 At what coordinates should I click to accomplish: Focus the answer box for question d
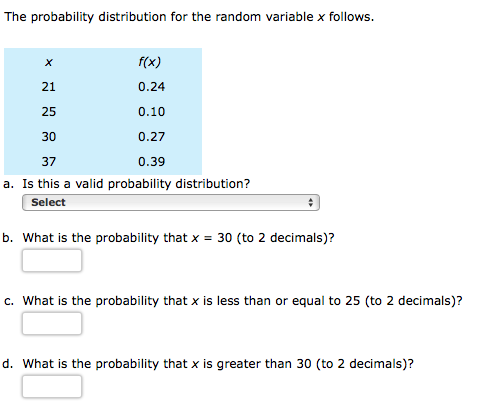[x=52, y=386]
